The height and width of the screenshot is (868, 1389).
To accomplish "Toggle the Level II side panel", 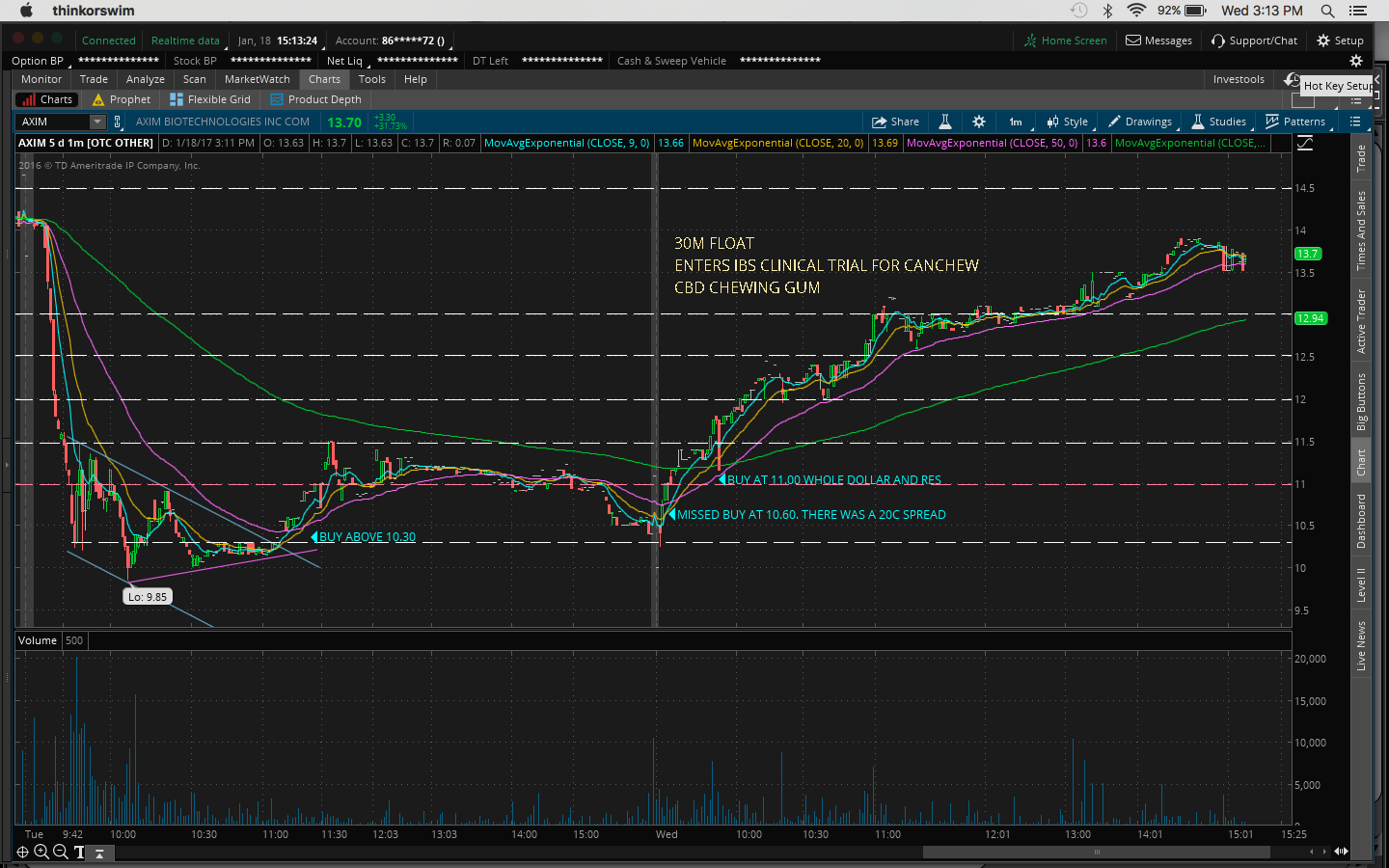I will coord(1361,584).
